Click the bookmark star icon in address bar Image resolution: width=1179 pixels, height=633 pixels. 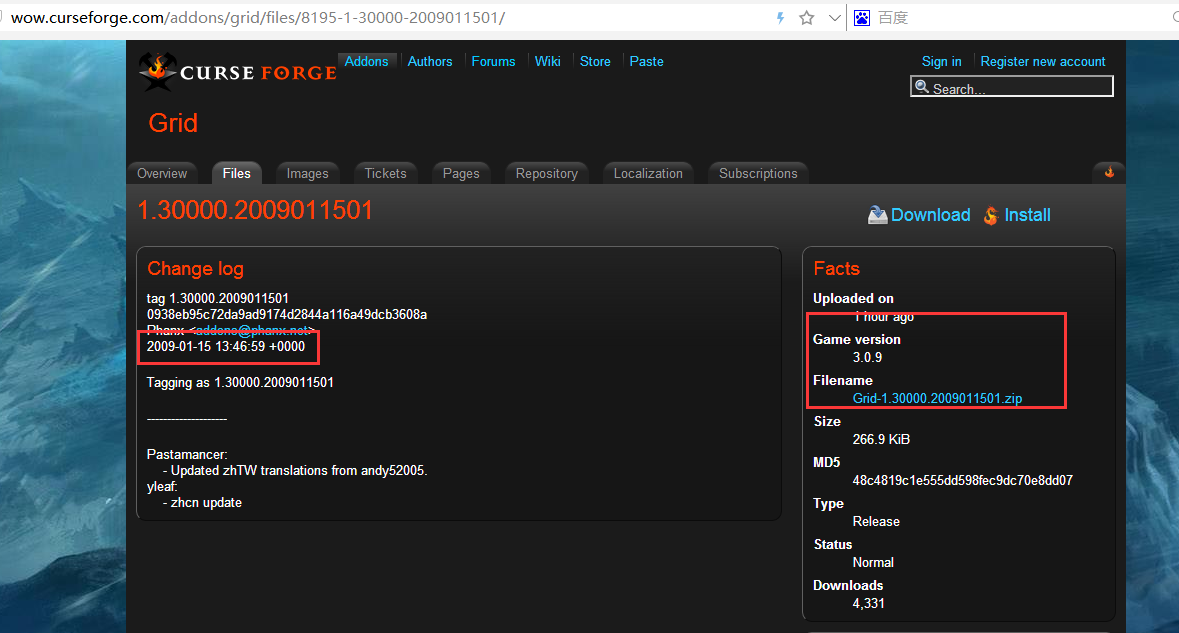pos(806,18)
